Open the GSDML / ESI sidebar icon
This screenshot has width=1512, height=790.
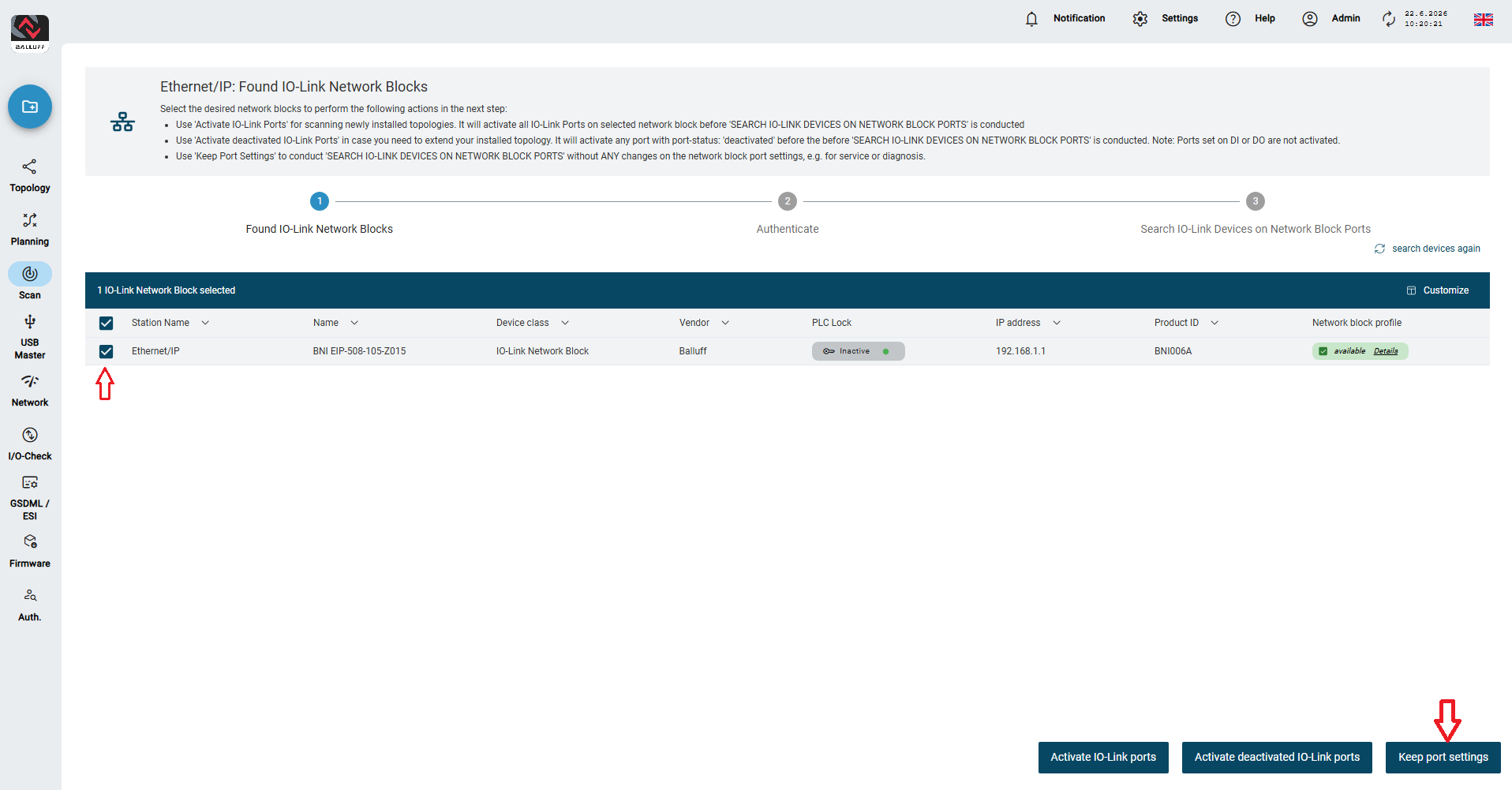(x=30, y=482)
